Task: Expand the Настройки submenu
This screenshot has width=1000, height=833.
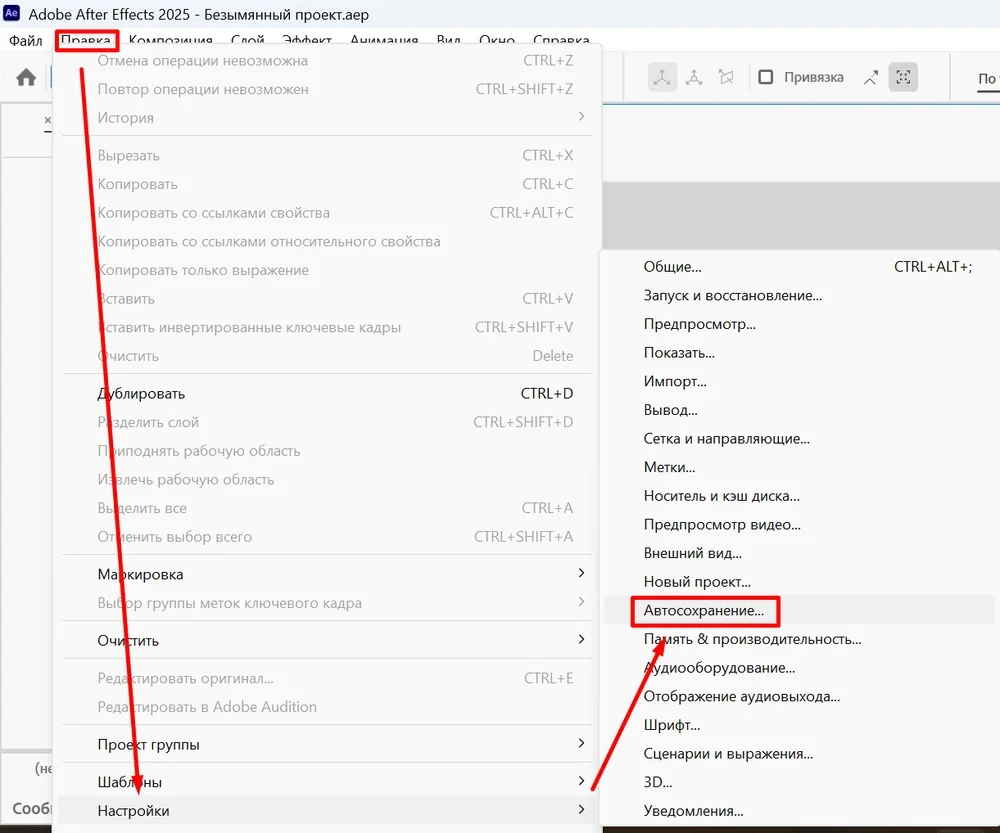Action: click(327, 811)
